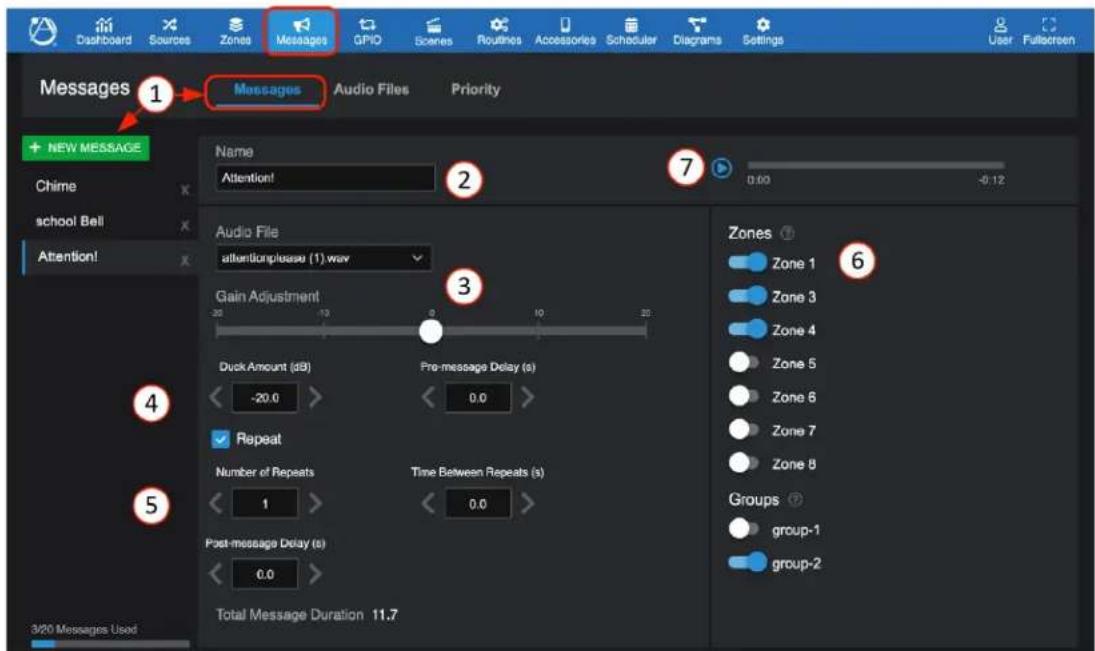Viewport: 1095px width, 651px height.
Task: Switch to the Audio Files tab
Action: (x=371, y=89)
